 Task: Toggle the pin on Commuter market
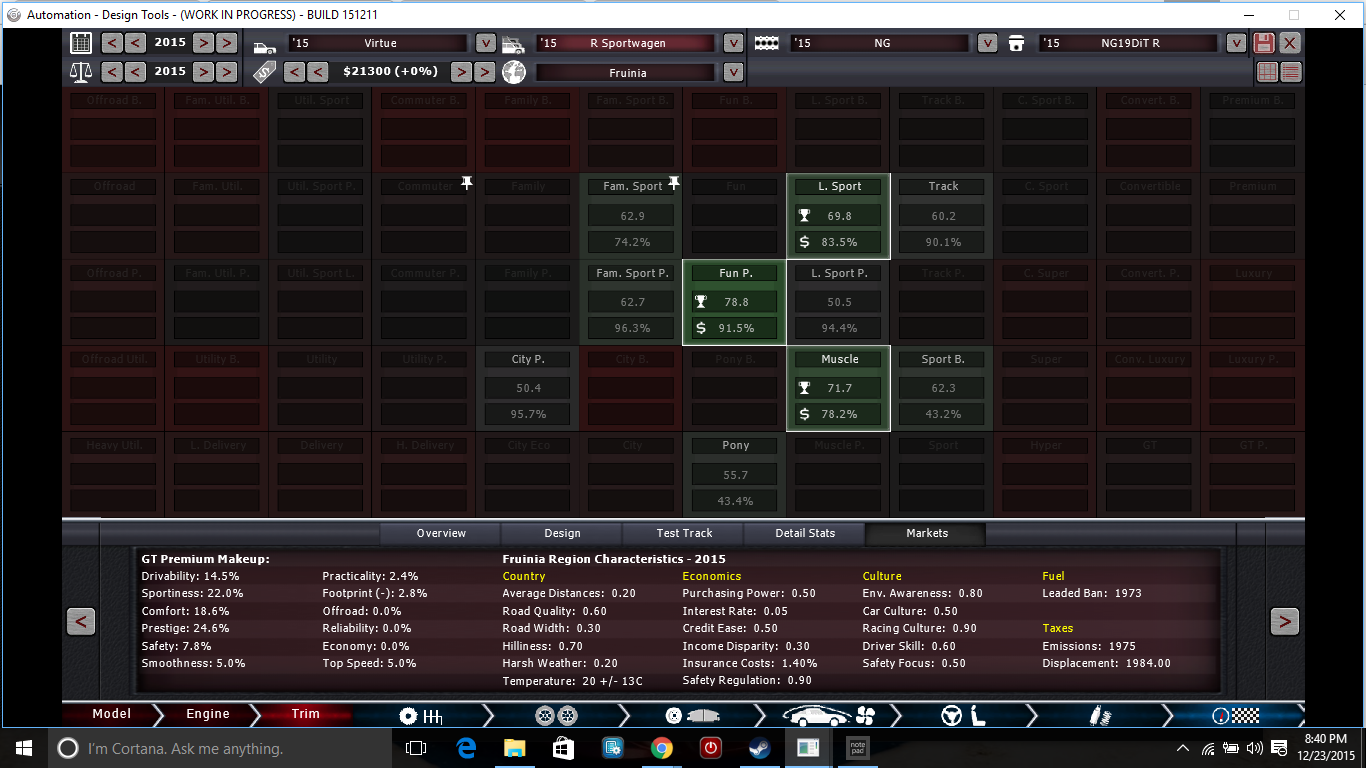tap(466, 183)
